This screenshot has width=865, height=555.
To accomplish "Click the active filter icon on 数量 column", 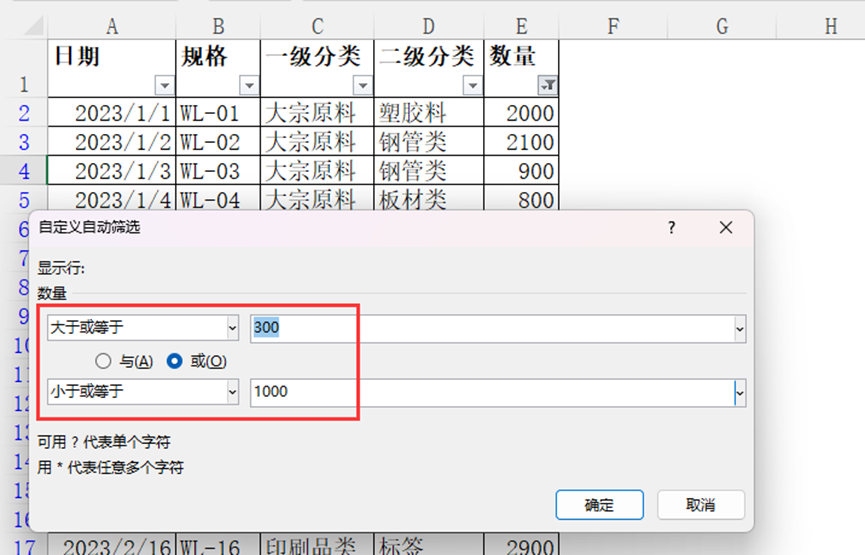I will pos(548,86).
